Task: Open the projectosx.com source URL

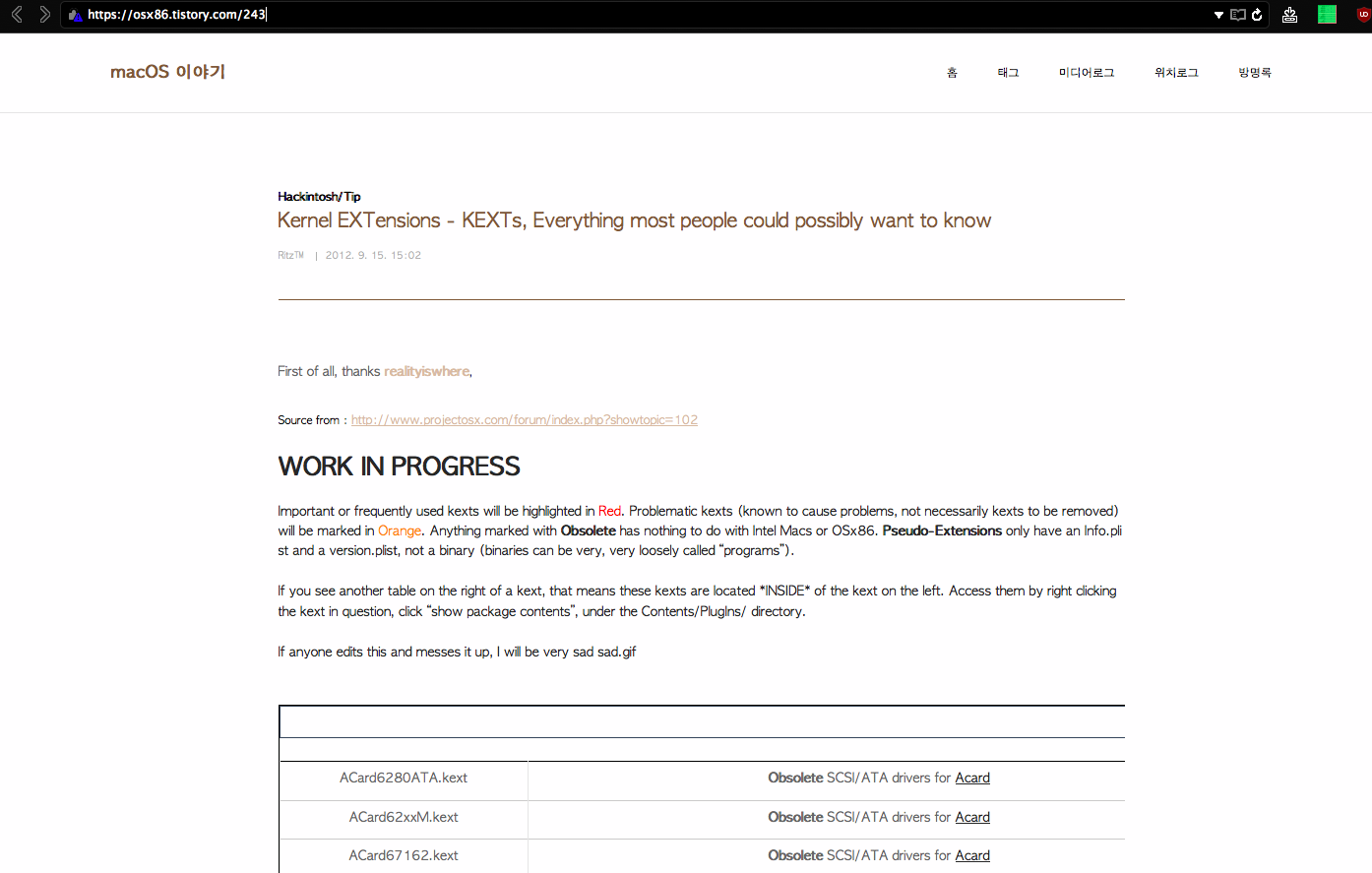Action: coord(525,420)
